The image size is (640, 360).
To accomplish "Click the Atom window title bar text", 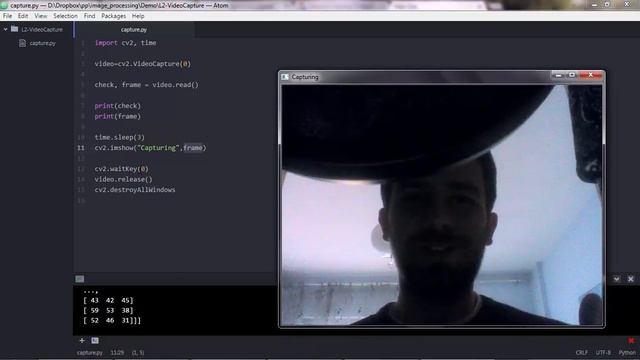I will [119, 5].
